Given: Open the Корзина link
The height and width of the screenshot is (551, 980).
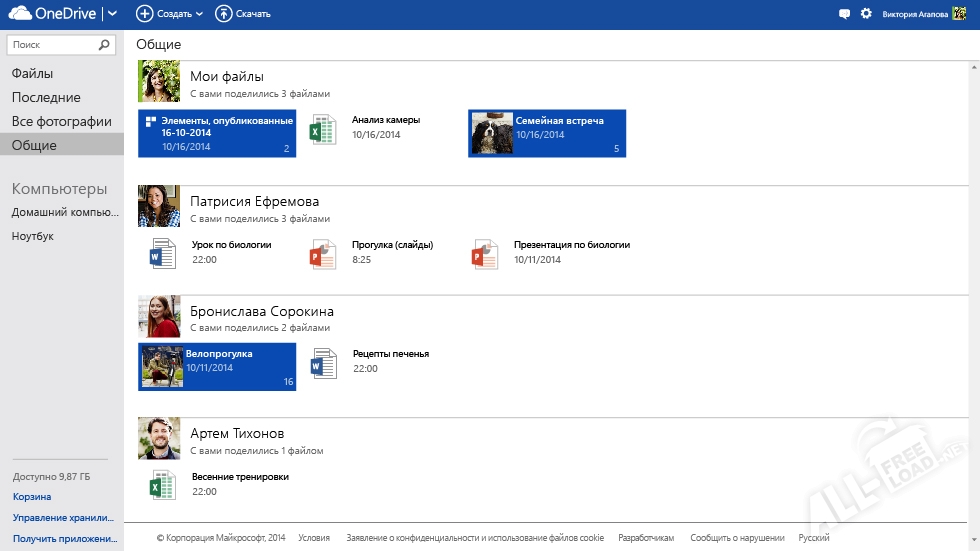Looking at the screenshot, I should coord(32,496).
